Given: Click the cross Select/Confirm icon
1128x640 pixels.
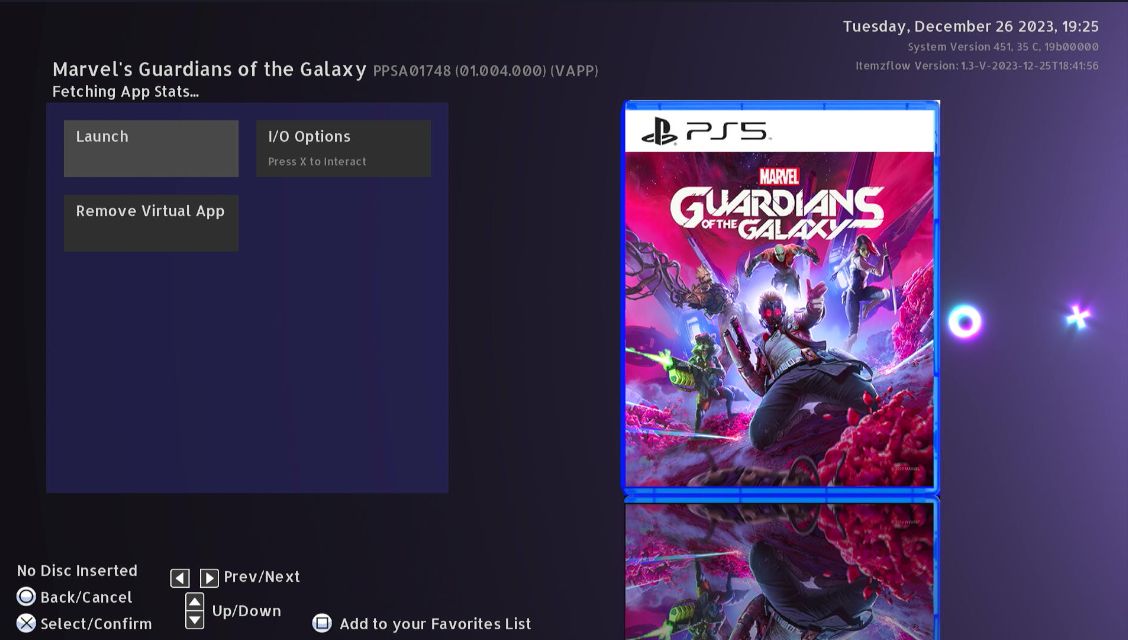Looking at the screenshot, I should 26,623.
